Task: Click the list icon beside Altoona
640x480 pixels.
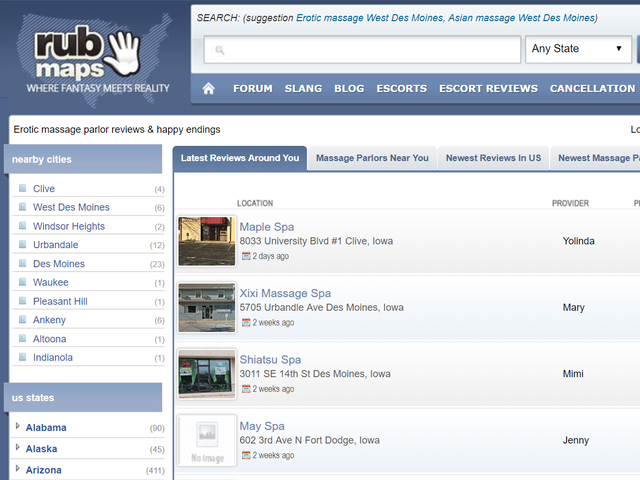Action: pyautogui.click(x=22, y=338)
